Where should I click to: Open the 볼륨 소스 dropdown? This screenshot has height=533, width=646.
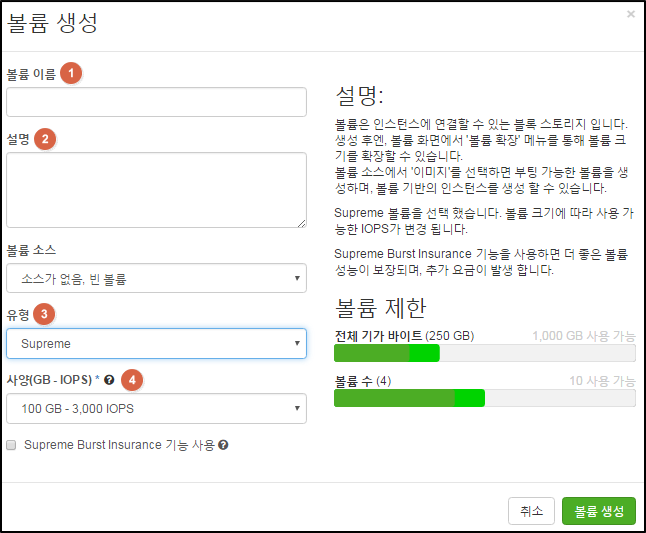point(157,278)
